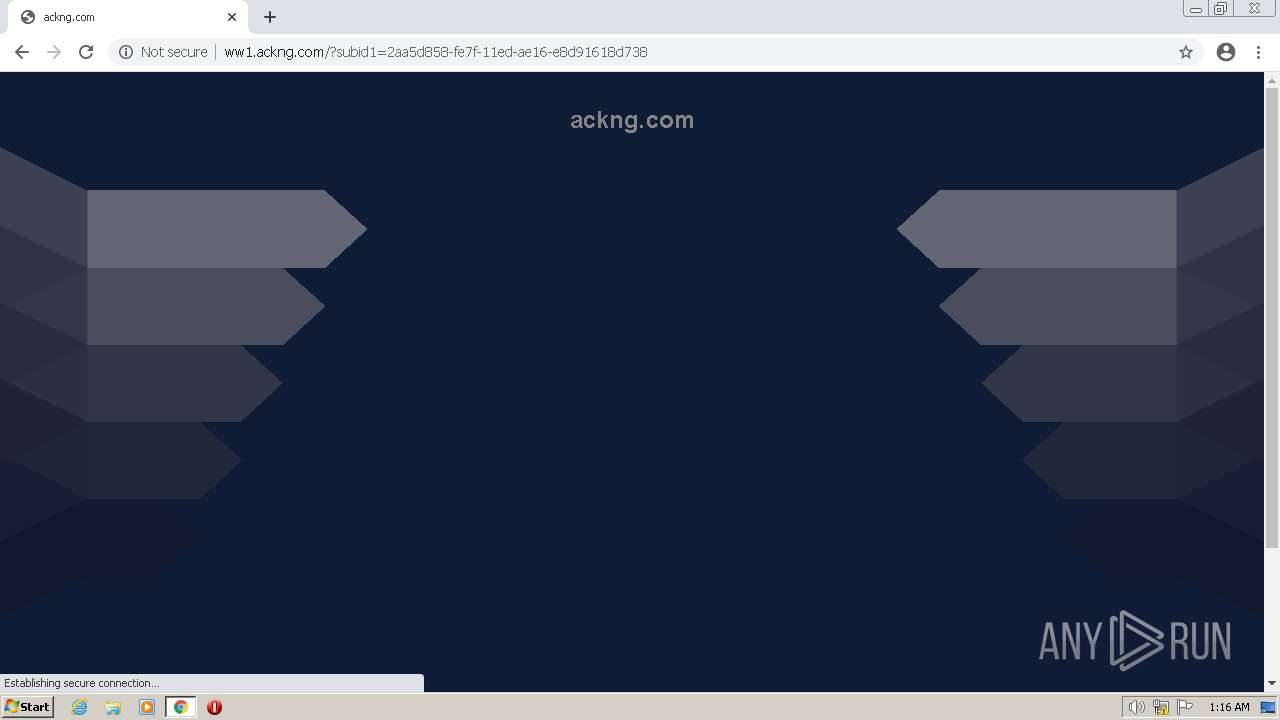This screenshot has height=720, width=1280.
Task: Go forward to the next page
Action: pos(54,52)
